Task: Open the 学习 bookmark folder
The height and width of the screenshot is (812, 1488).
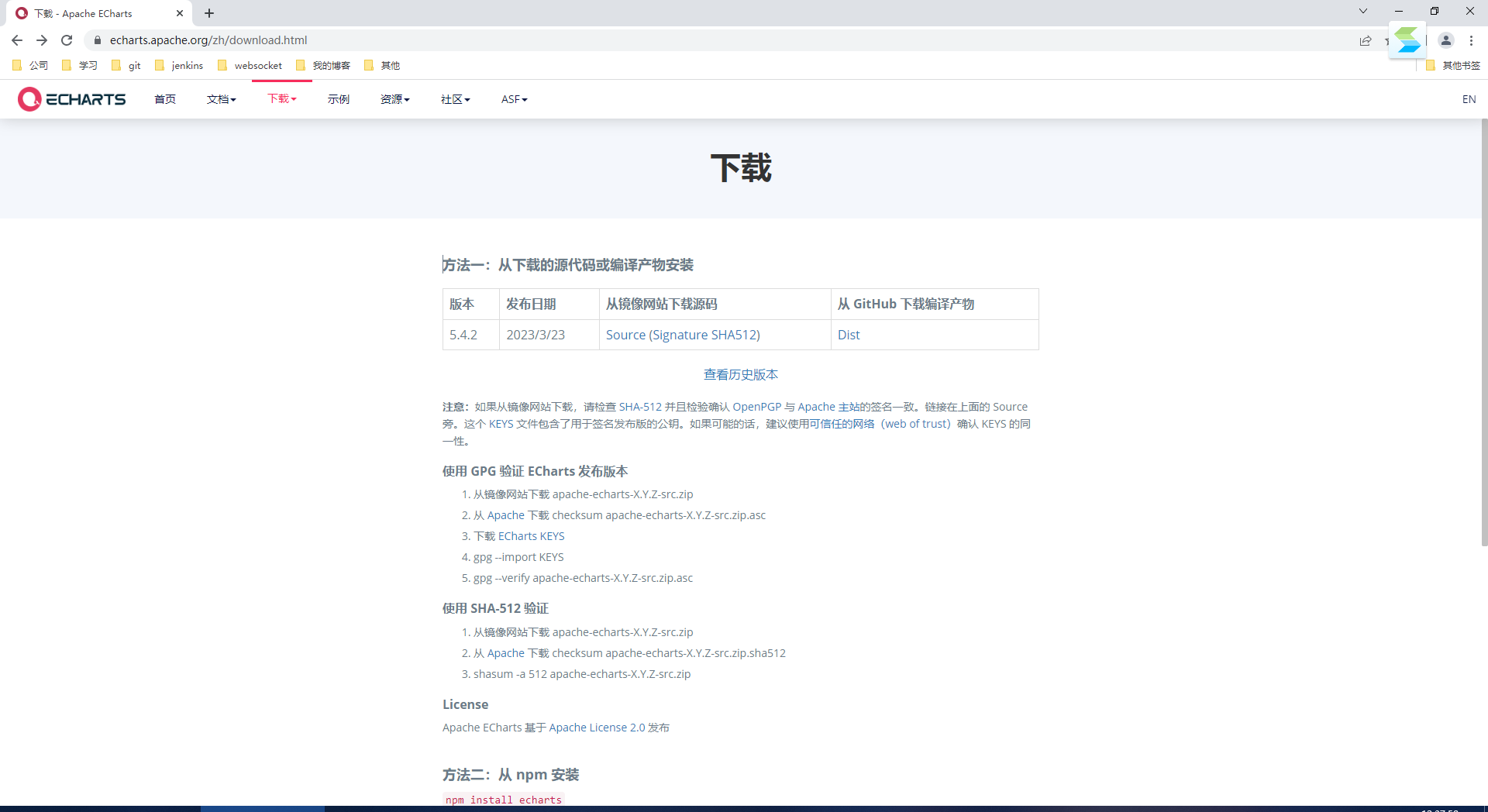Action: pyautogui.click(x=80, y=65)
